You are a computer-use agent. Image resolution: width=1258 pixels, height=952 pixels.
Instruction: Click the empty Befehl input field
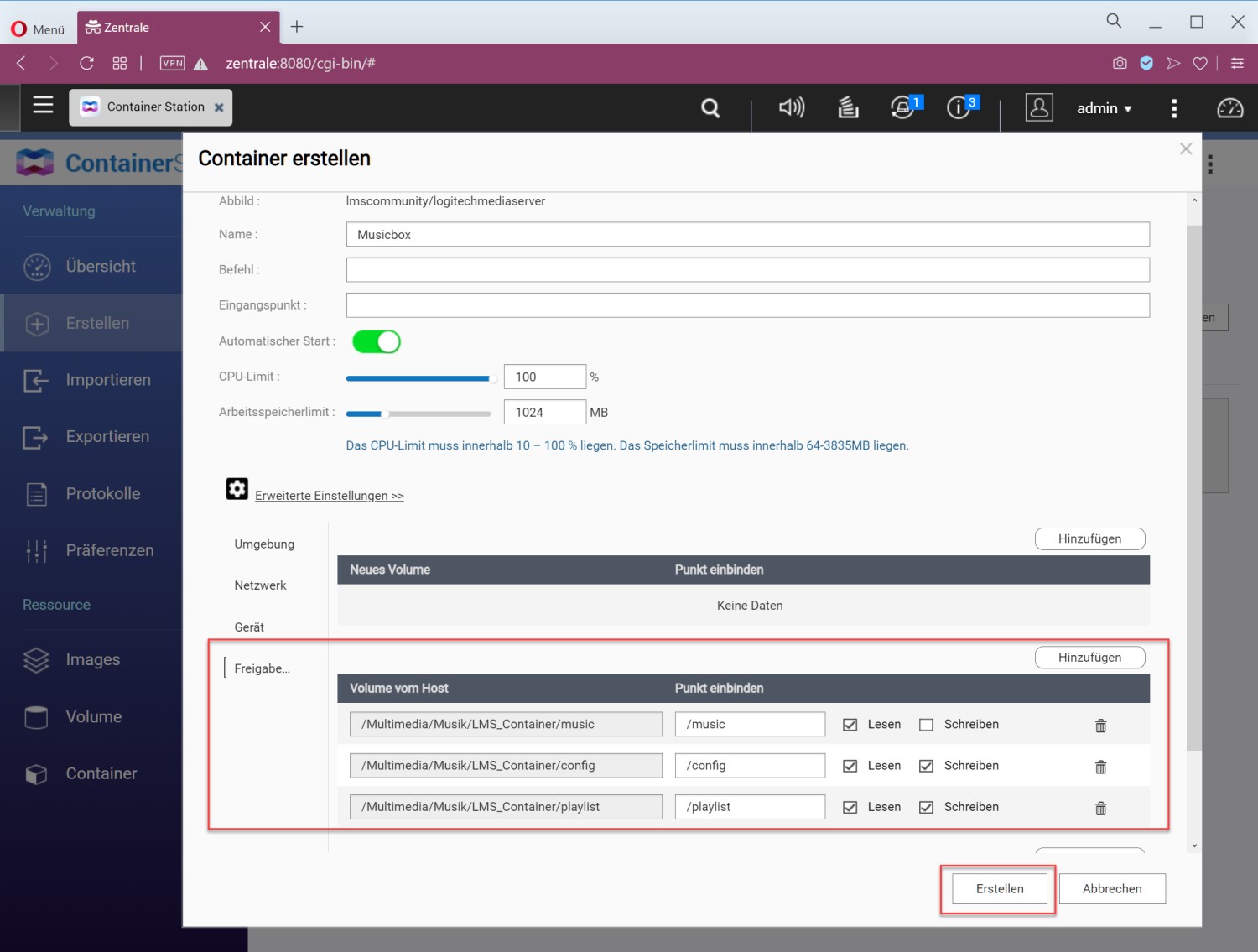pyautogui.click(x=747, y=270)
